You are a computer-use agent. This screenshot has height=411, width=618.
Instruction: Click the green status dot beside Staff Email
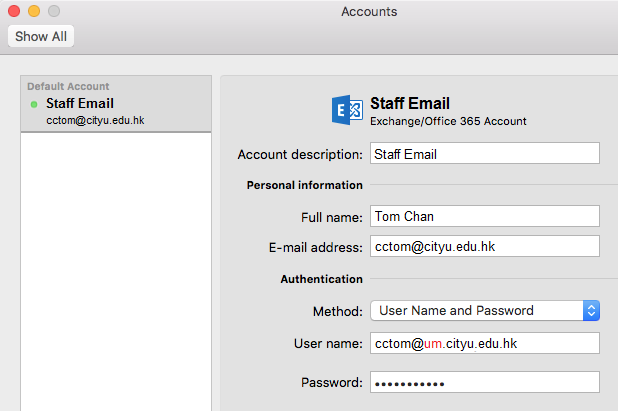point(34,104)
